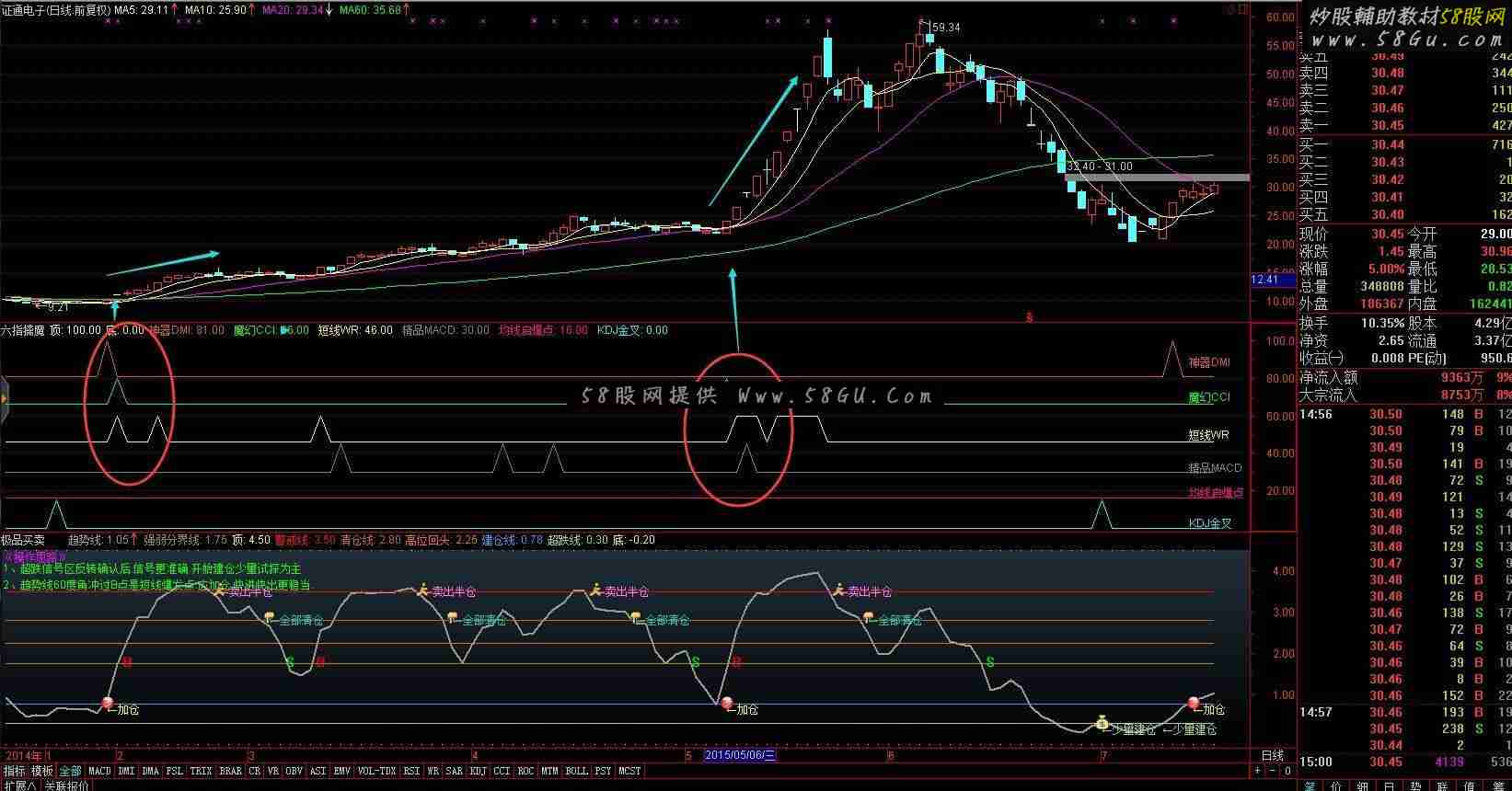1512x791 pixels.
Task: Select the 值 tab in quote panel
Action: (1470, 785)
